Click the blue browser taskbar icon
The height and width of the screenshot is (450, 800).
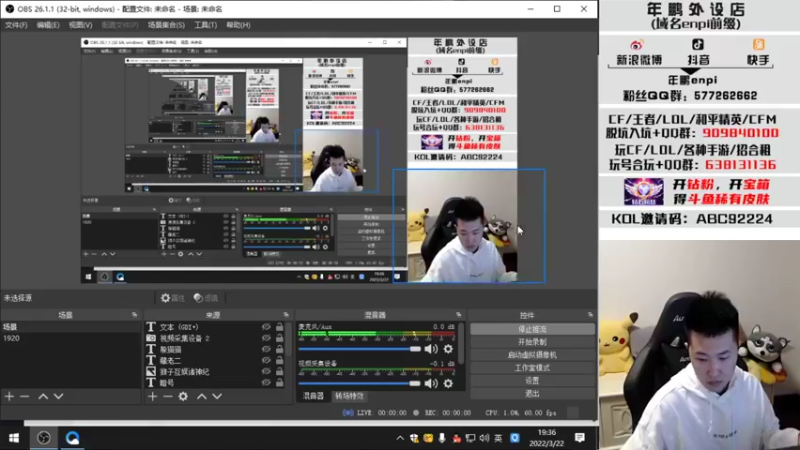[x=72, y=438]
